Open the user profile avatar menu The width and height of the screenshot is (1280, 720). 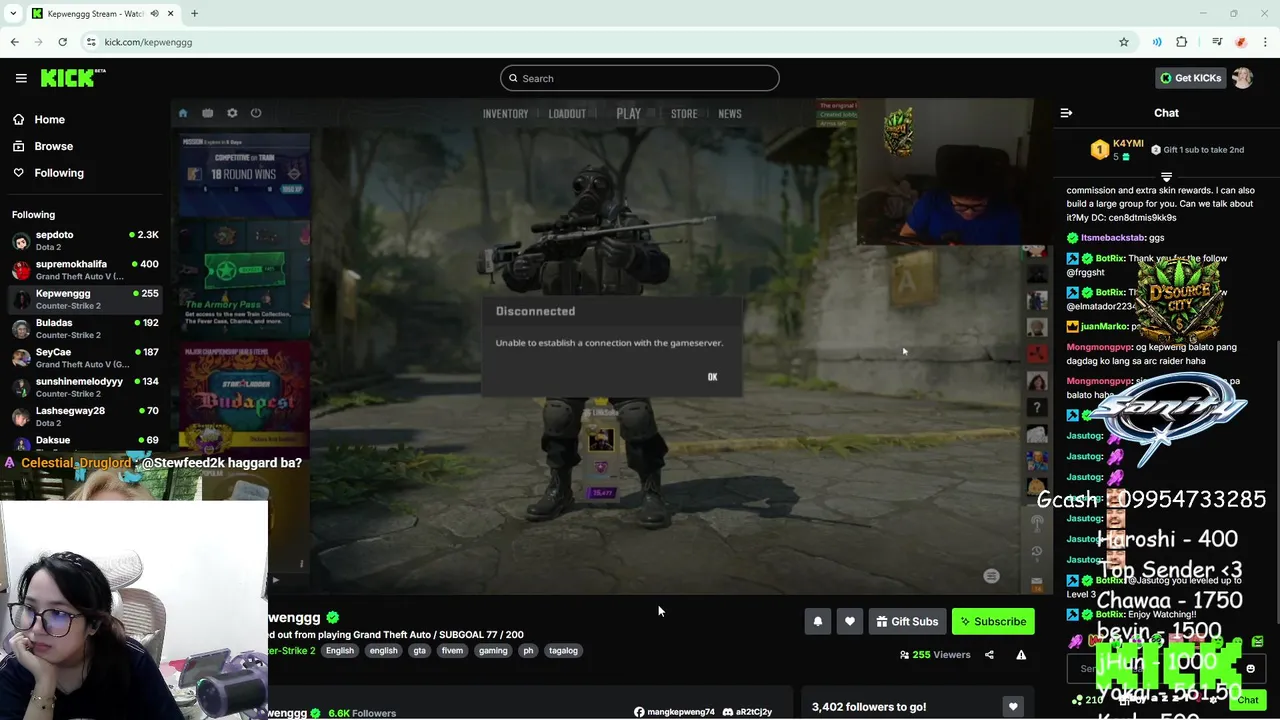tap(1243, 78)
